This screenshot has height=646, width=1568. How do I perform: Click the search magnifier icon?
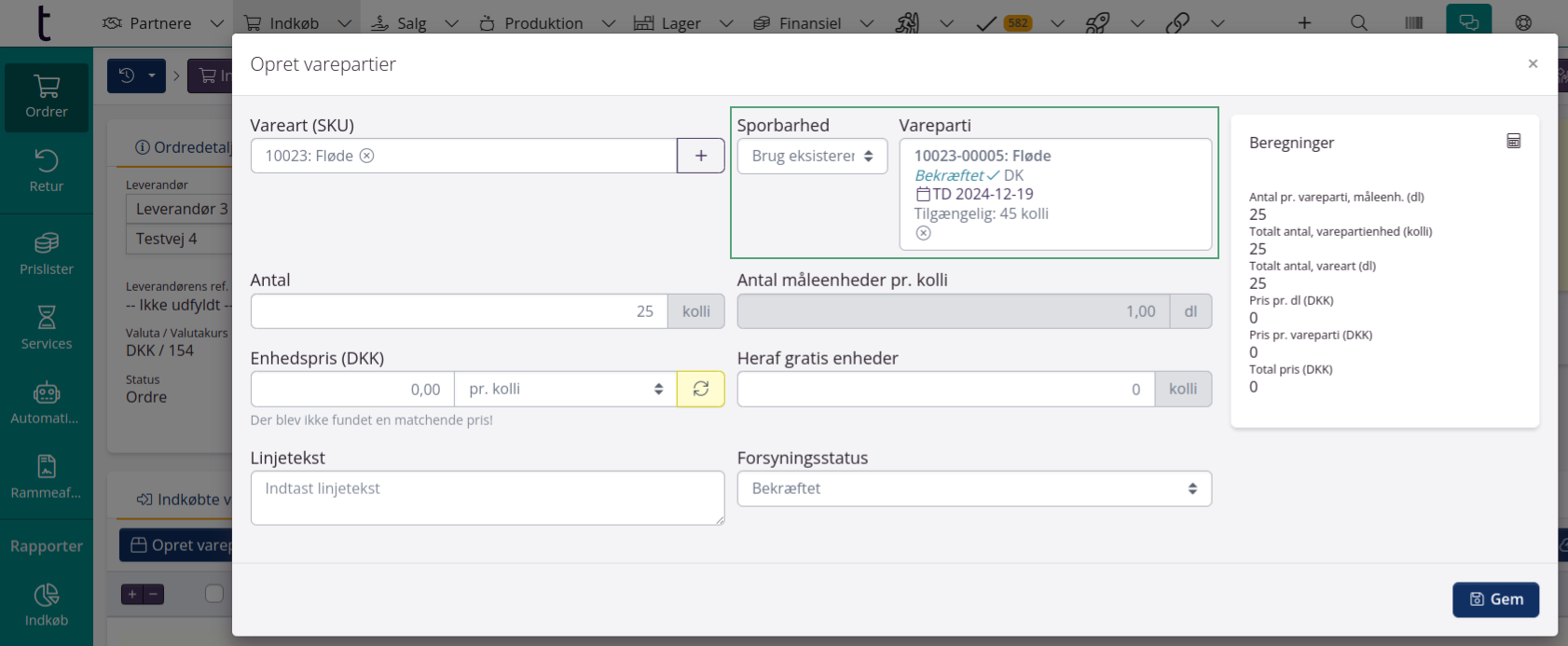[1359, 23]
